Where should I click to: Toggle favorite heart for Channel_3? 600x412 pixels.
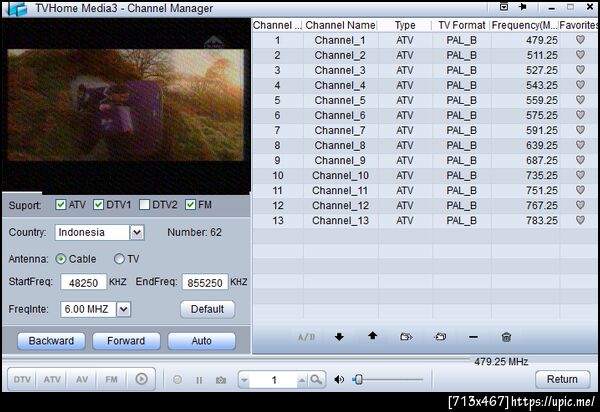(580, 70)
